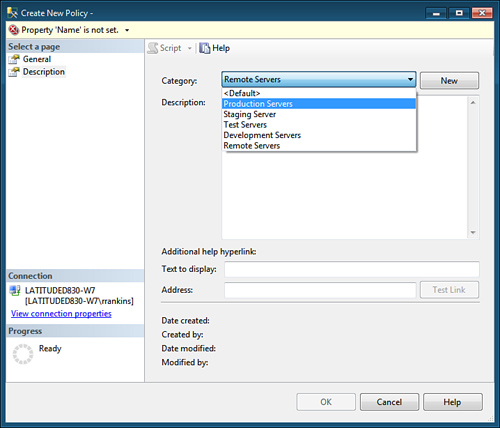Collapse the Category combo box arrow
The height and width of the screenshot is (428, 500).
tap(410, 80)
